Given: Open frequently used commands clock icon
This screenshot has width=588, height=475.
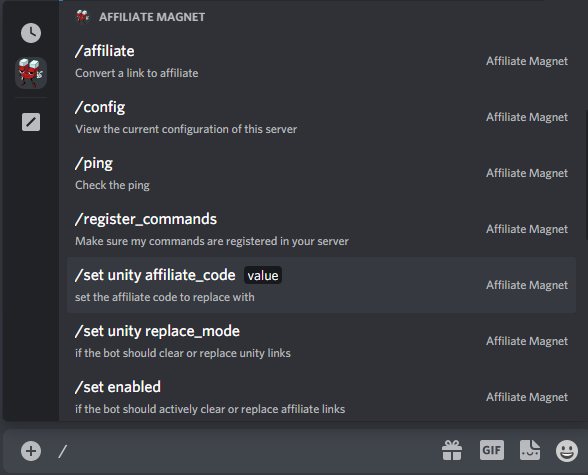Looking at the screenshot, I should pyautogui.click(x=31, y=33).
